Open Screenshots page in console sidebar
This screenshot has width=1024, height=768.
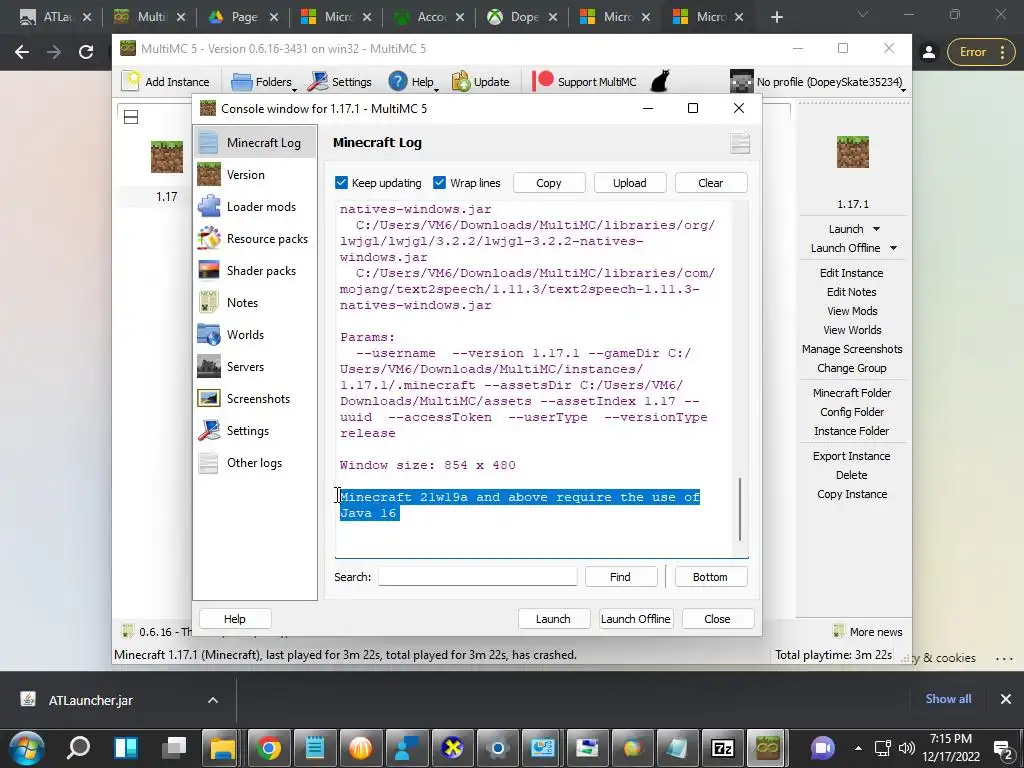(x=255, y=398)
